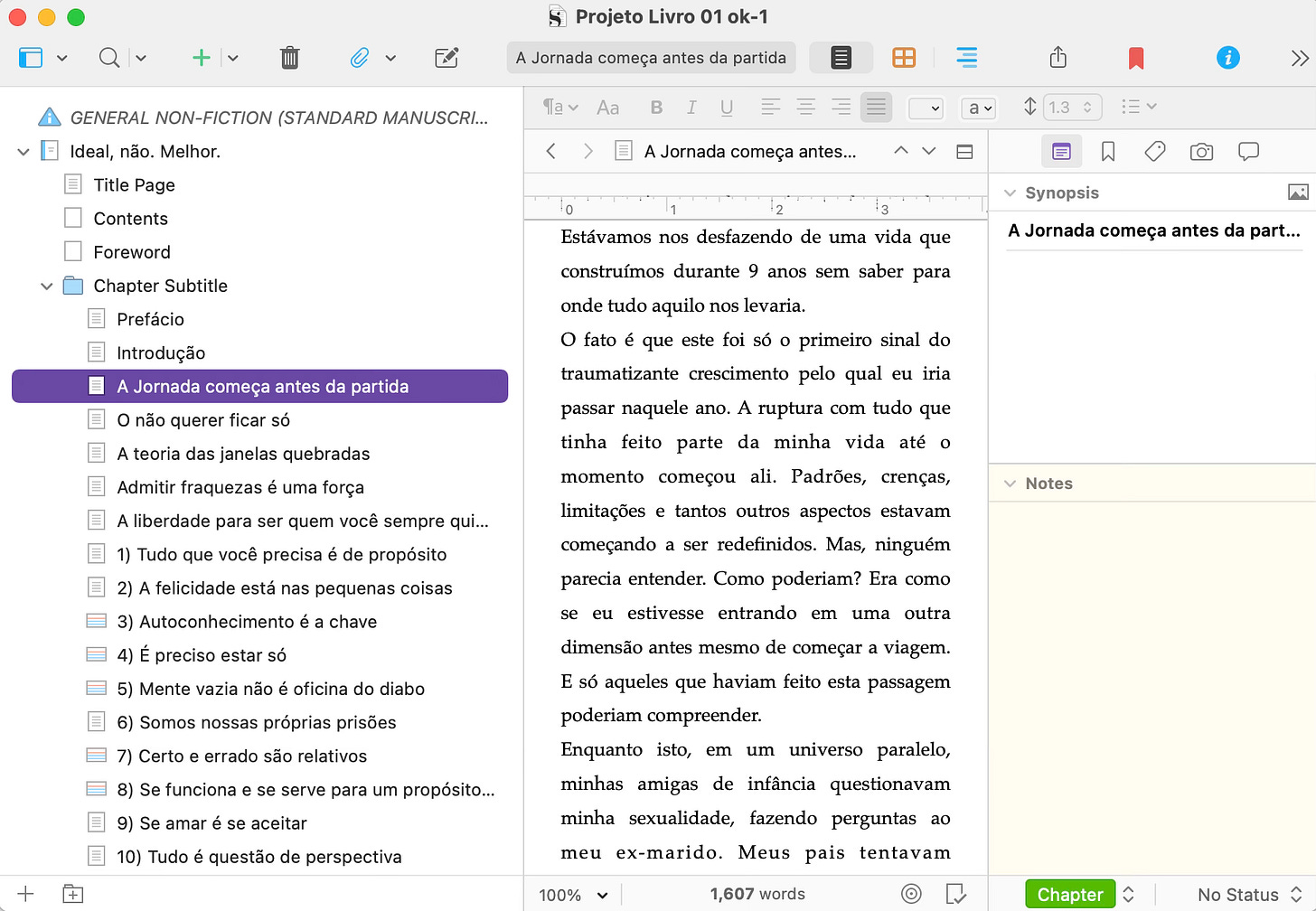Align text right

[841, 108]
